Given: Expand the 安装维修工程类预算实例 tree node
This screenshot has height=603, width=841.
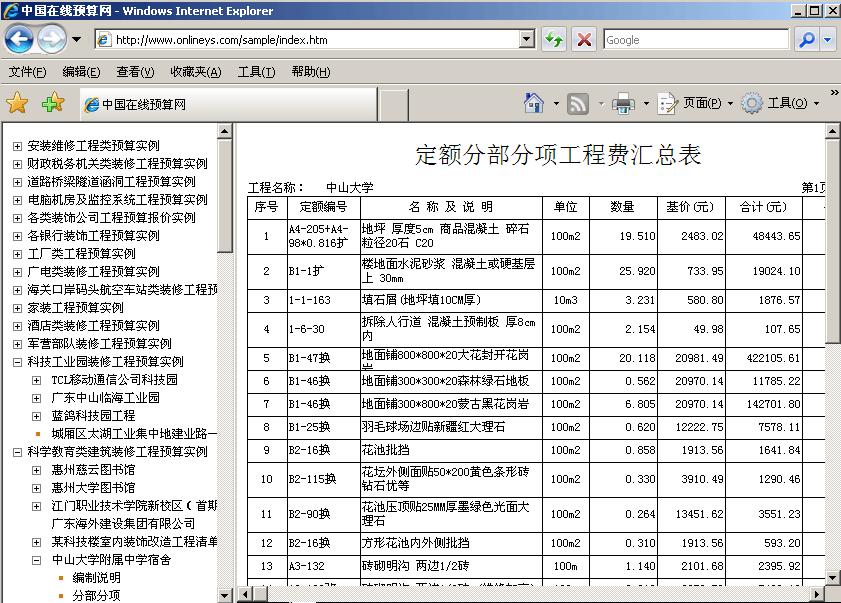Looking at the screenshot, I should 17,146.
